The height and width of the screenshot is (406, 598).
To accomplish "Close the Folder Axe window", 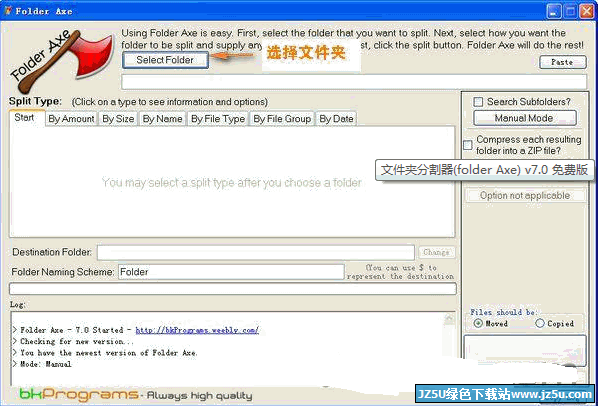I will coord(587,11).
